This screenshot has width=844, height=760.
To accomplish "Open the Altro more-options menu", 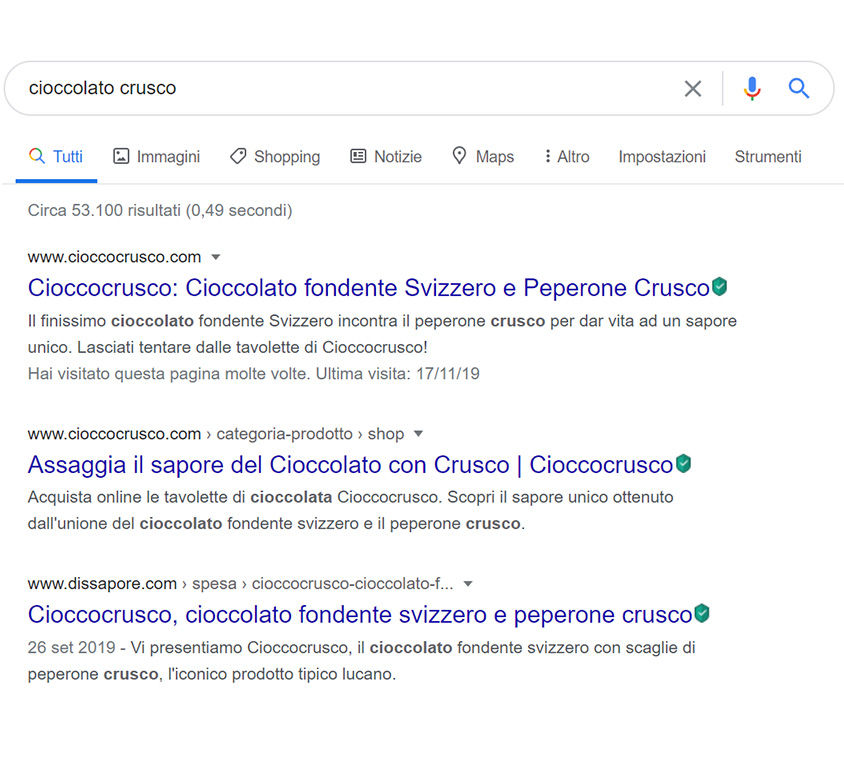I will tap(567, 157).
